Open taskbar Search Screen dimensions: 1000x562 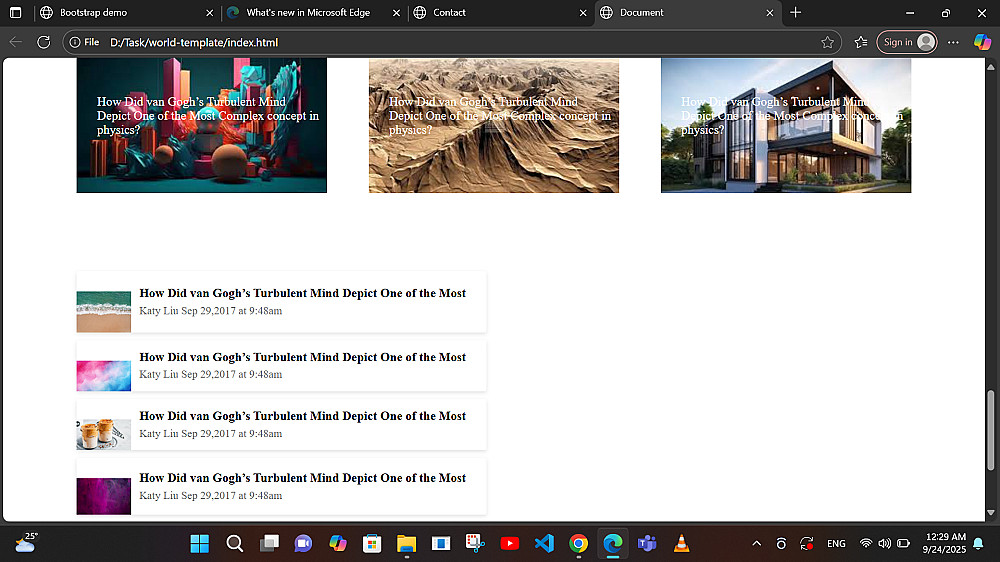coord(234,544)
